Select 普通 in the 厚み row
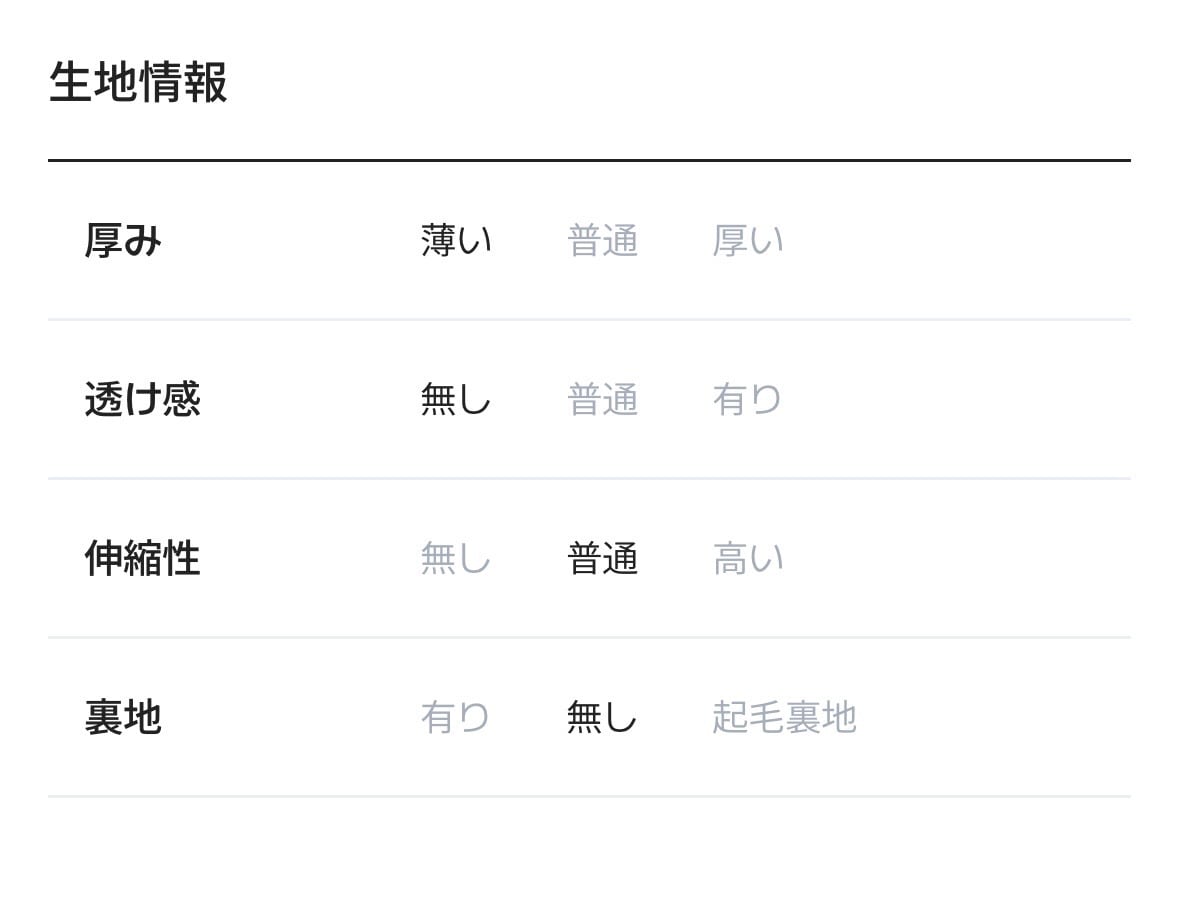Screen dimensions: 1179x905 click(602, 241)
